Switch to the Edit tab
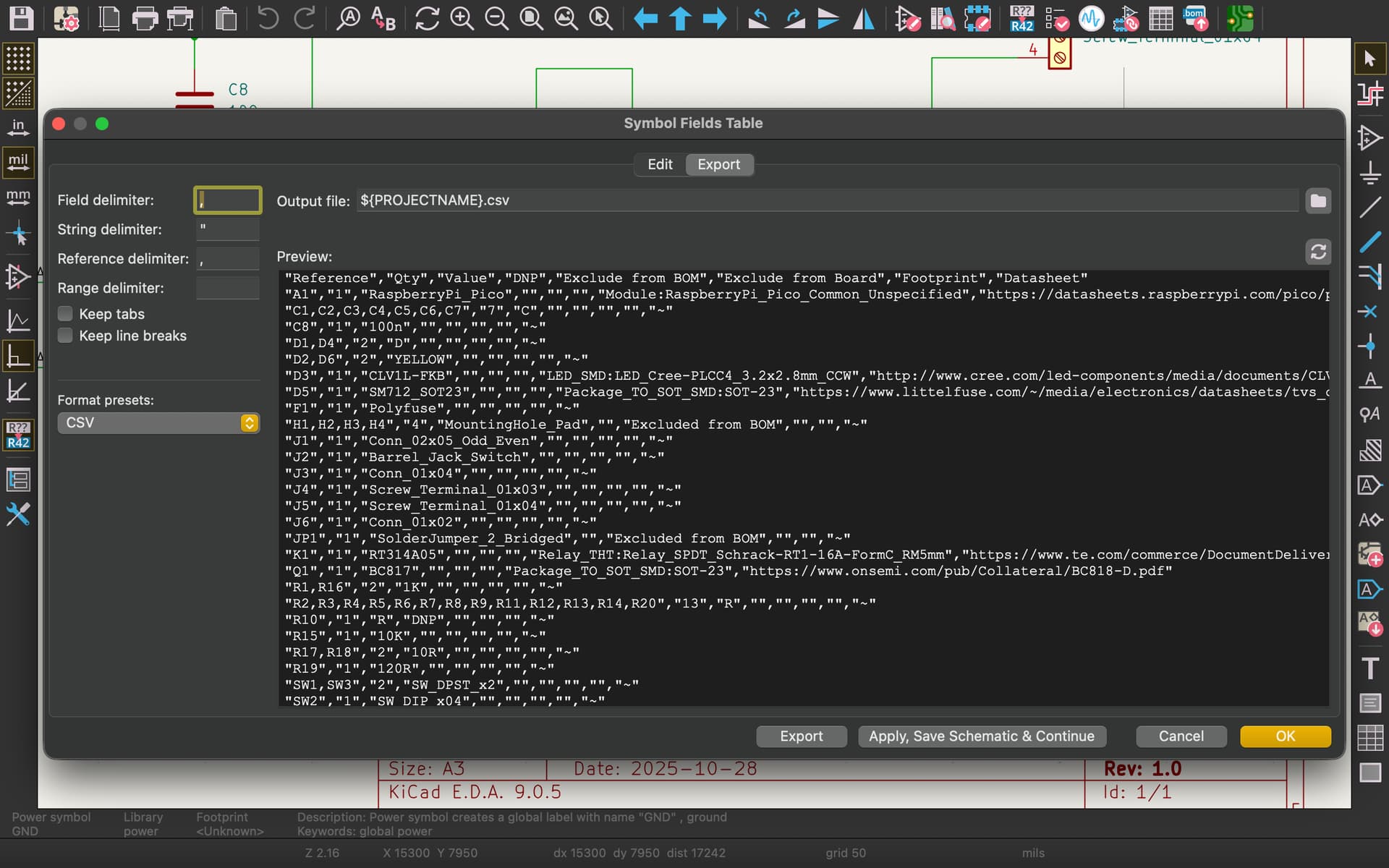 click(x=660, y=165)
